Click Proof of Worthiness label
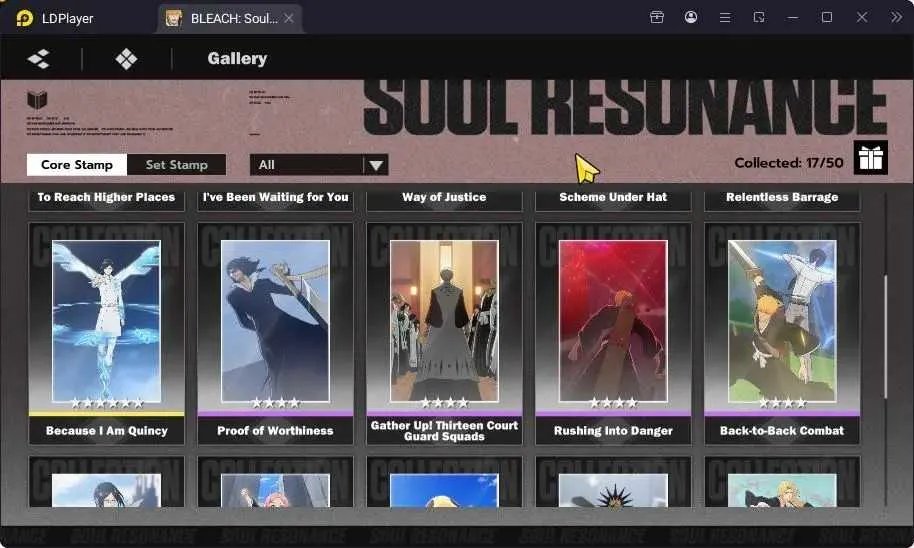The image size is (914, 548). coord(275,431)
